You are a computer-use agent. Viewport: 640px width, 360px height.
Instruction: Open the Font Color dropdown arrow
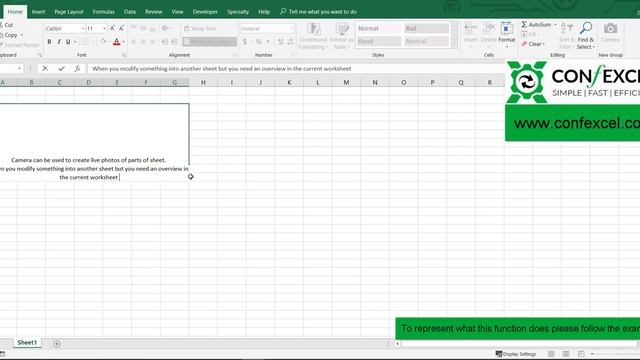click(x=123, y=42)
